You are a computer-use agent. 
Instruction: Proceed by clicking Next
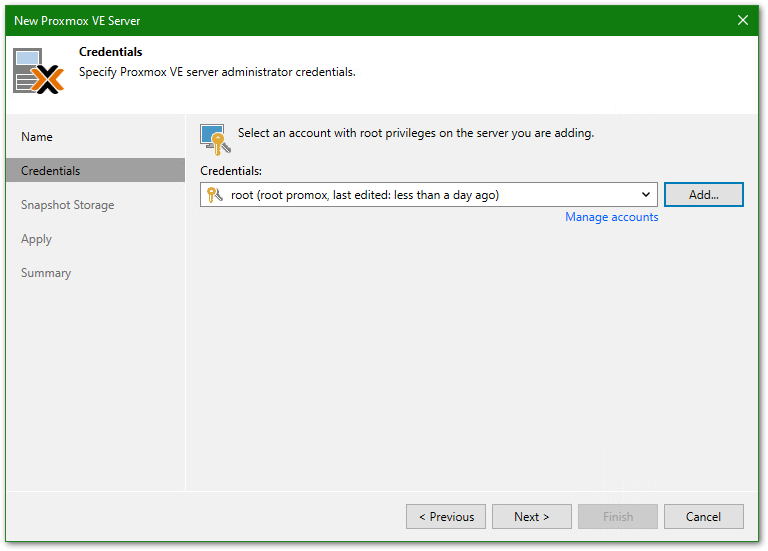click(532, 517)
